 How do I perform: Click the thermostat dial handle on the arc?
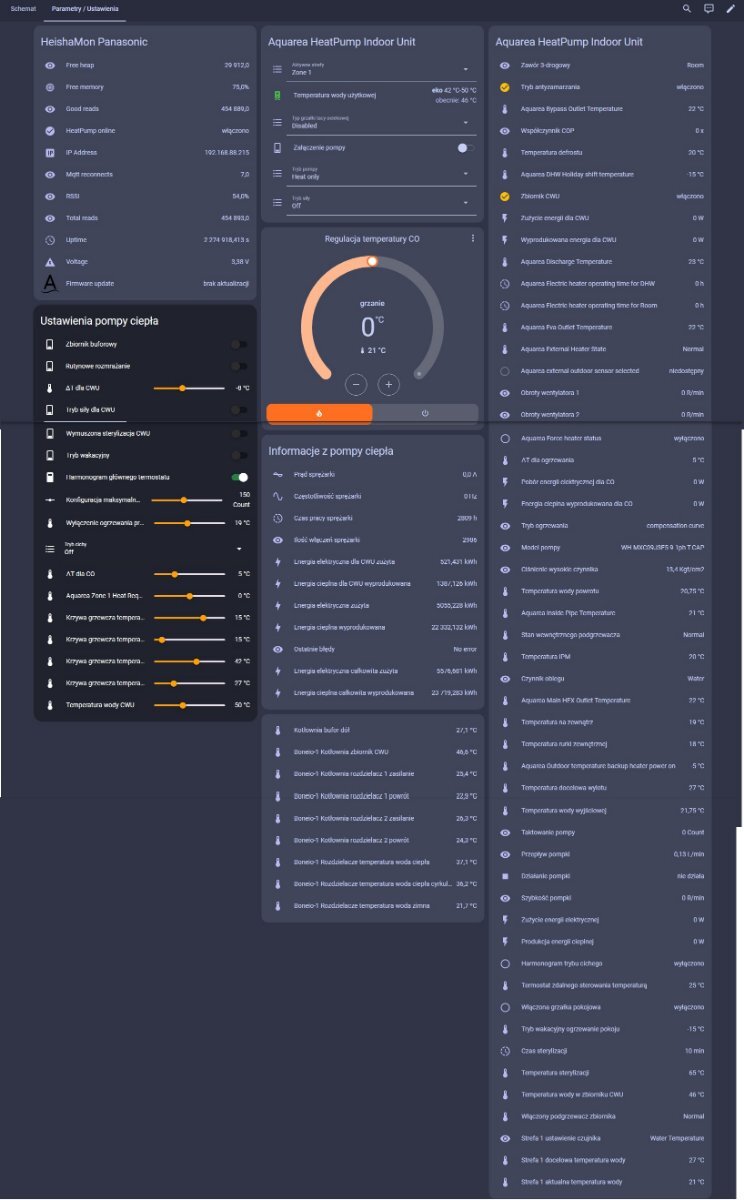(x=372, y=261)
